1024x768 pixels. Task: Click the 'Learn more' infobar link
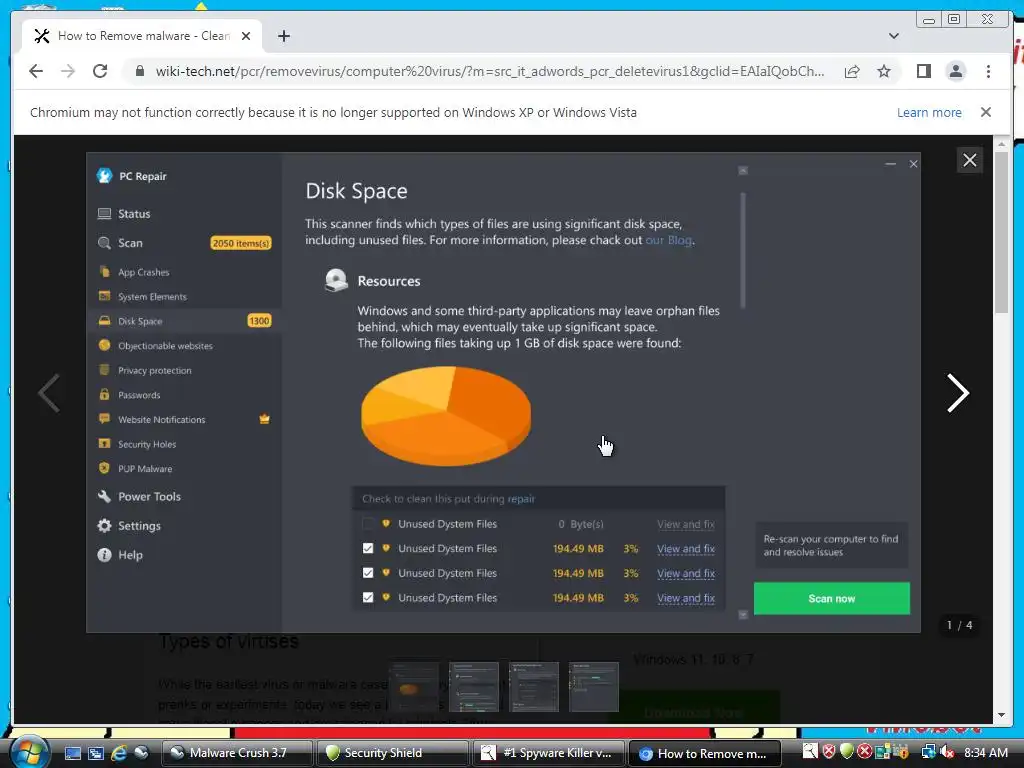[x=929, y=112]
